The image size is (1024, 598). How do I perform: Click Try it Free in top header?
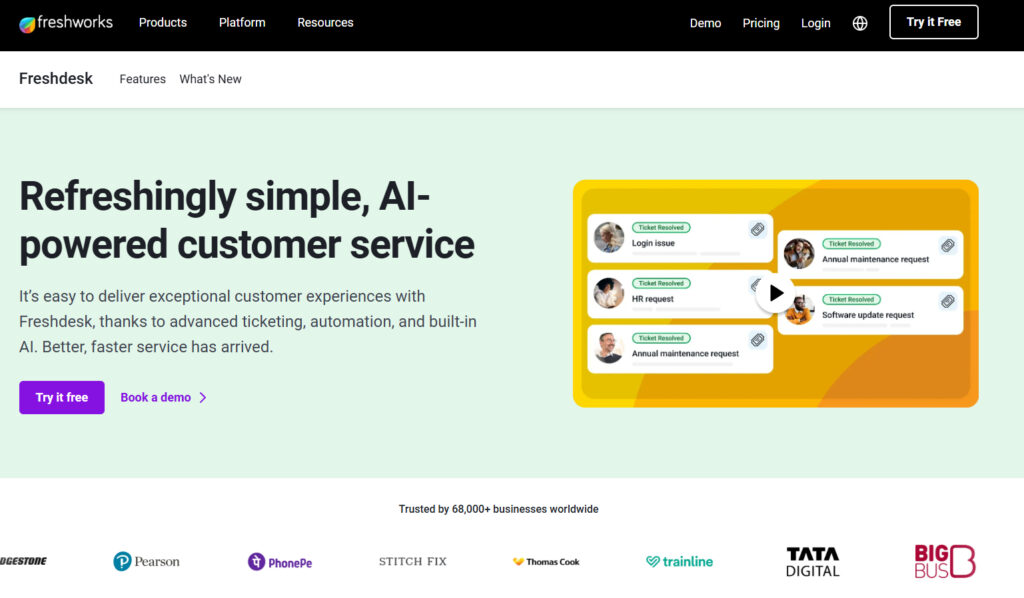tap(933, 22)
